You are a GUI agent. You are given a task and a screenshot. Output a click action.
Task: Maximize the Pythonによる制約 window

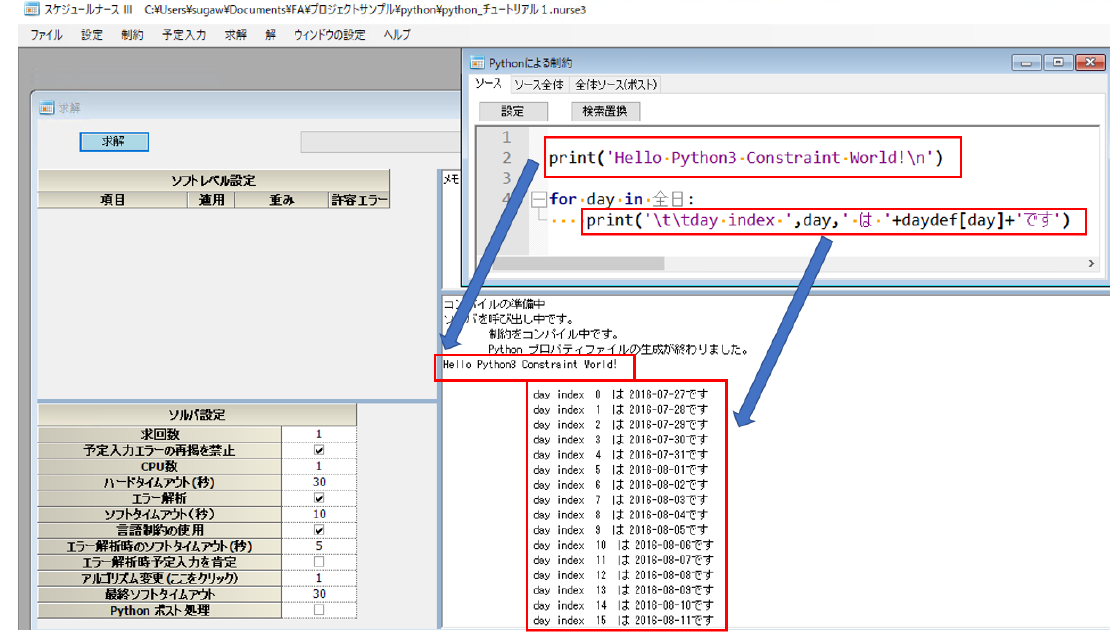(1058, 63)
